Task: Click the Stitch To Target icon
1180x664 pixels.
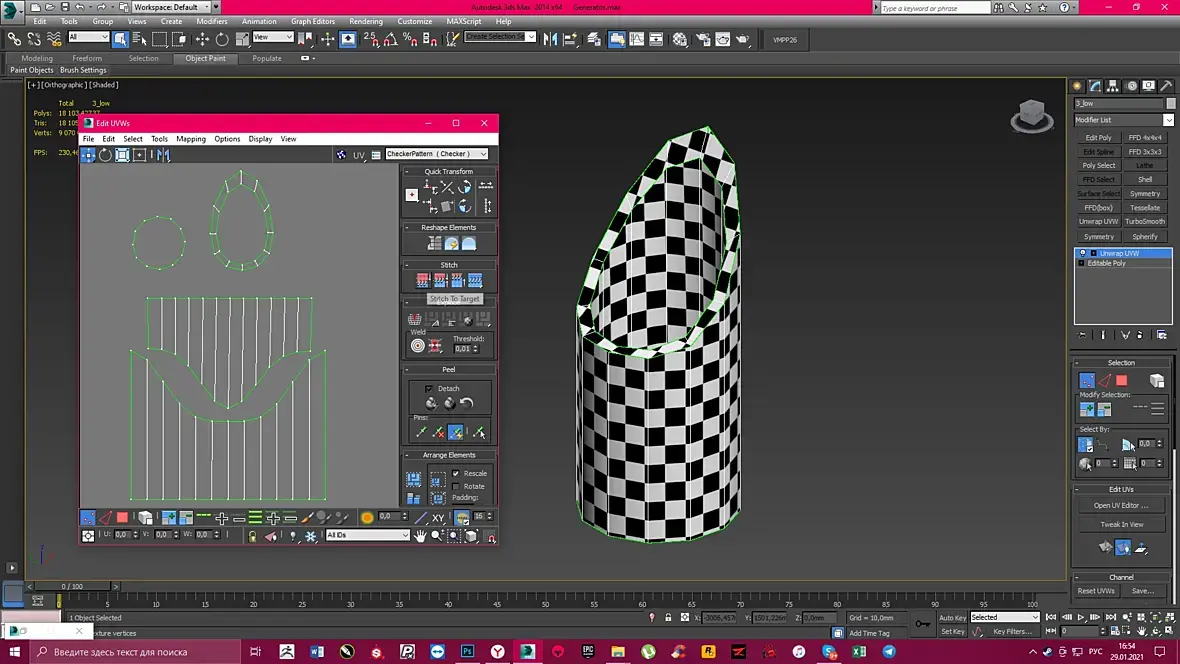Action: pyautogui.click(x=423, y=280)
